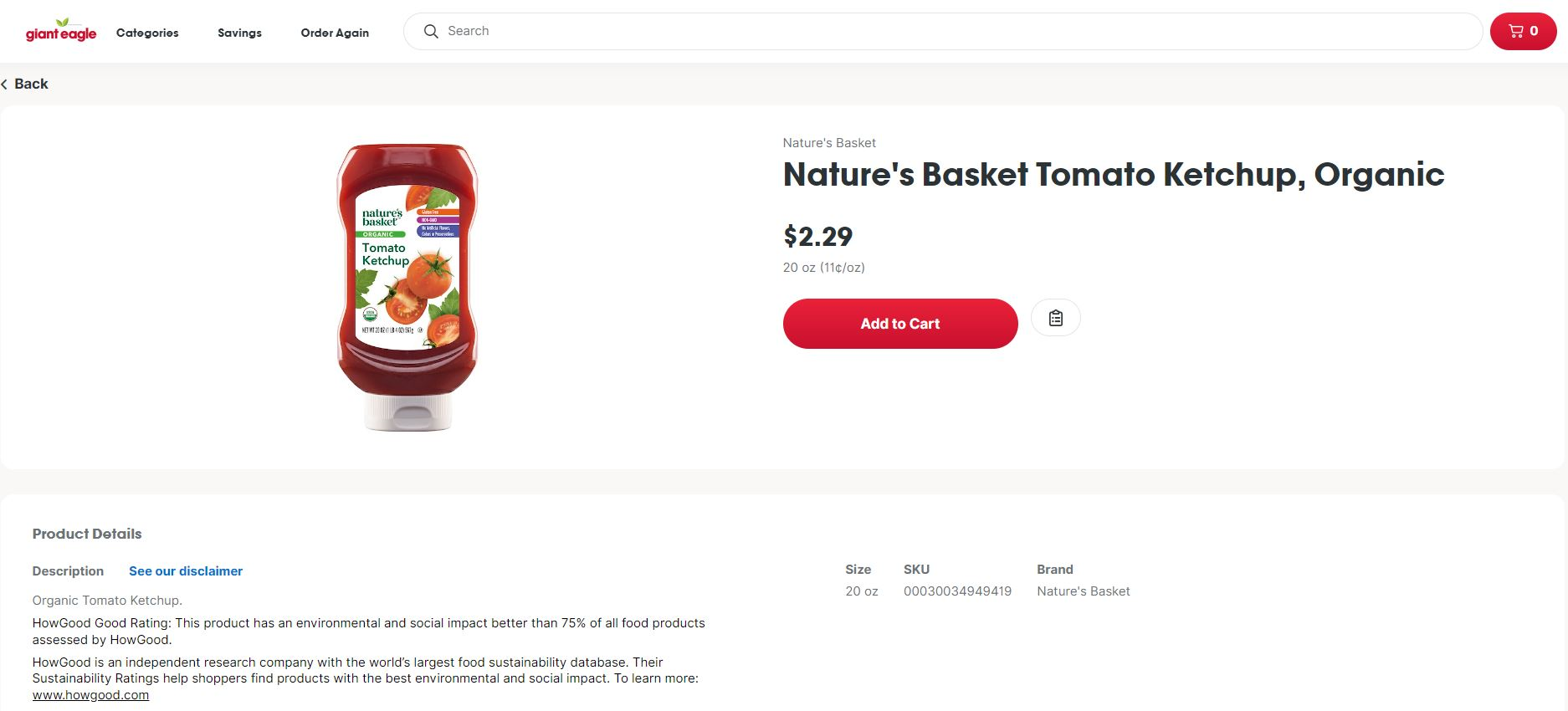The height and width of the screenshot is (711, 1568).
Task: Click the add-to-list clipboard icon
Action: click(x=1055, y=318)
